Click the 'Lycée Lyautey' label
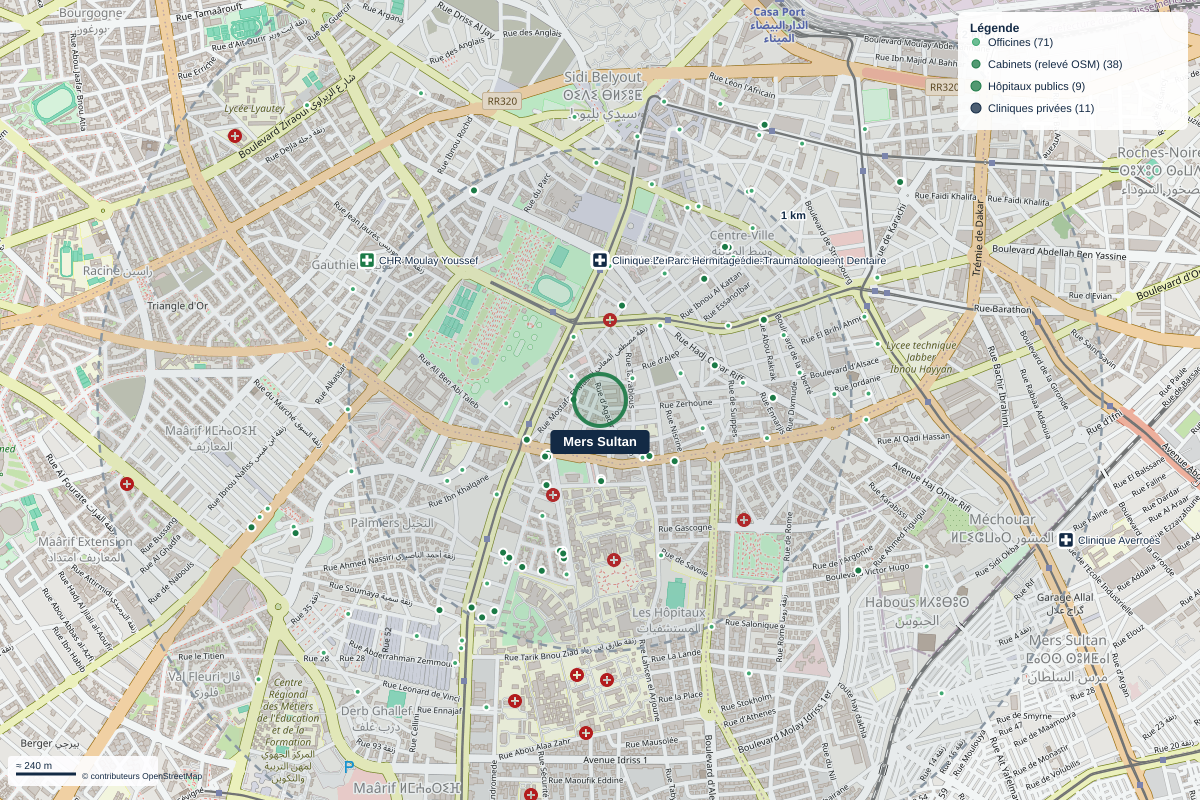The image size is (1200, 800). (255, 108)
